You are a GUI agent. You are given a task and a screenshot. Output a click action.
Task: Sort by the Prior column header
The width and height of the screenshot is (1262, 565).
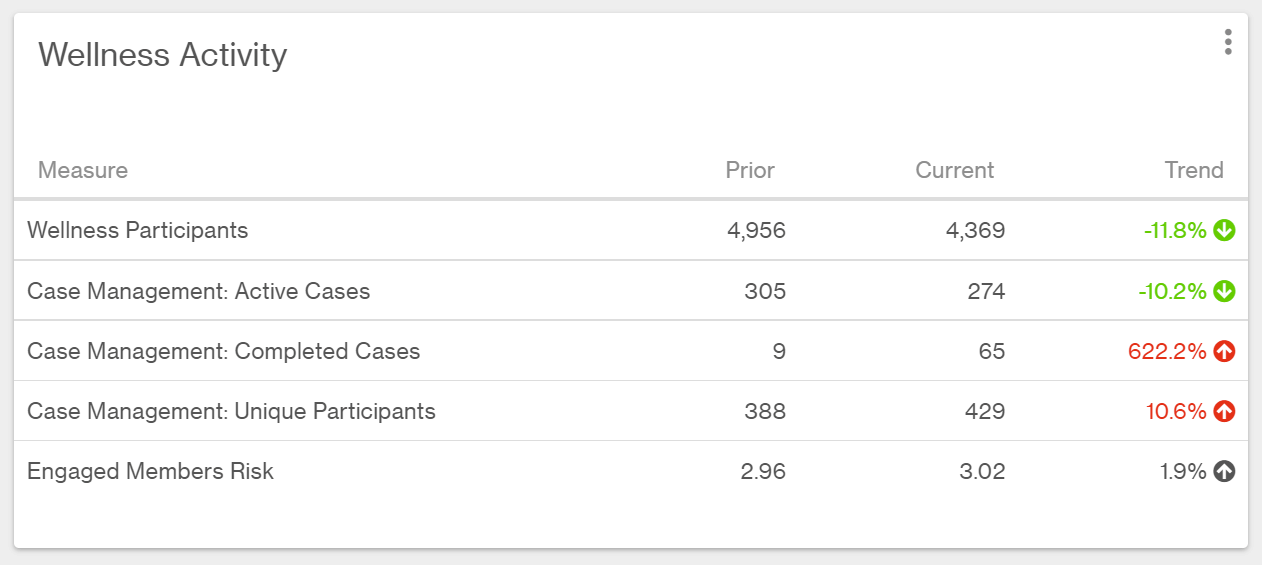[750, 170]
